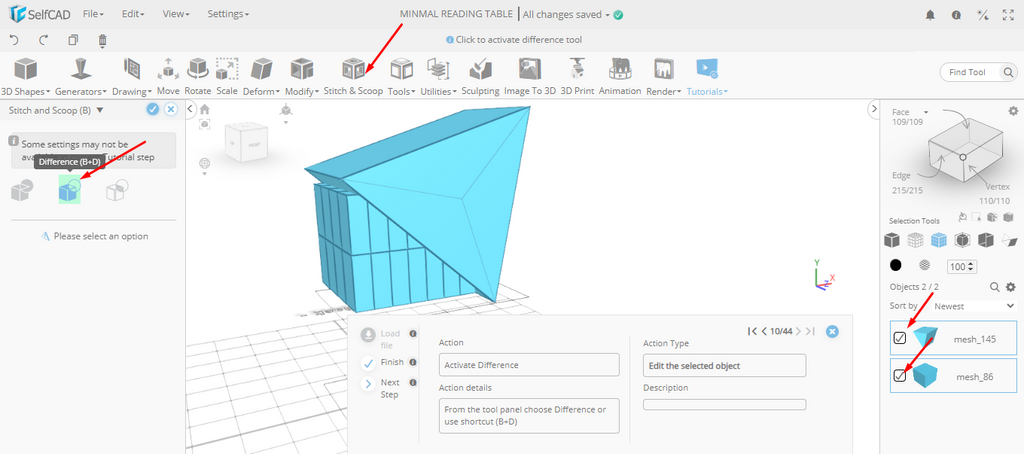Activate the Sculpting tool

pyautogui.click(x=480, y=76)
